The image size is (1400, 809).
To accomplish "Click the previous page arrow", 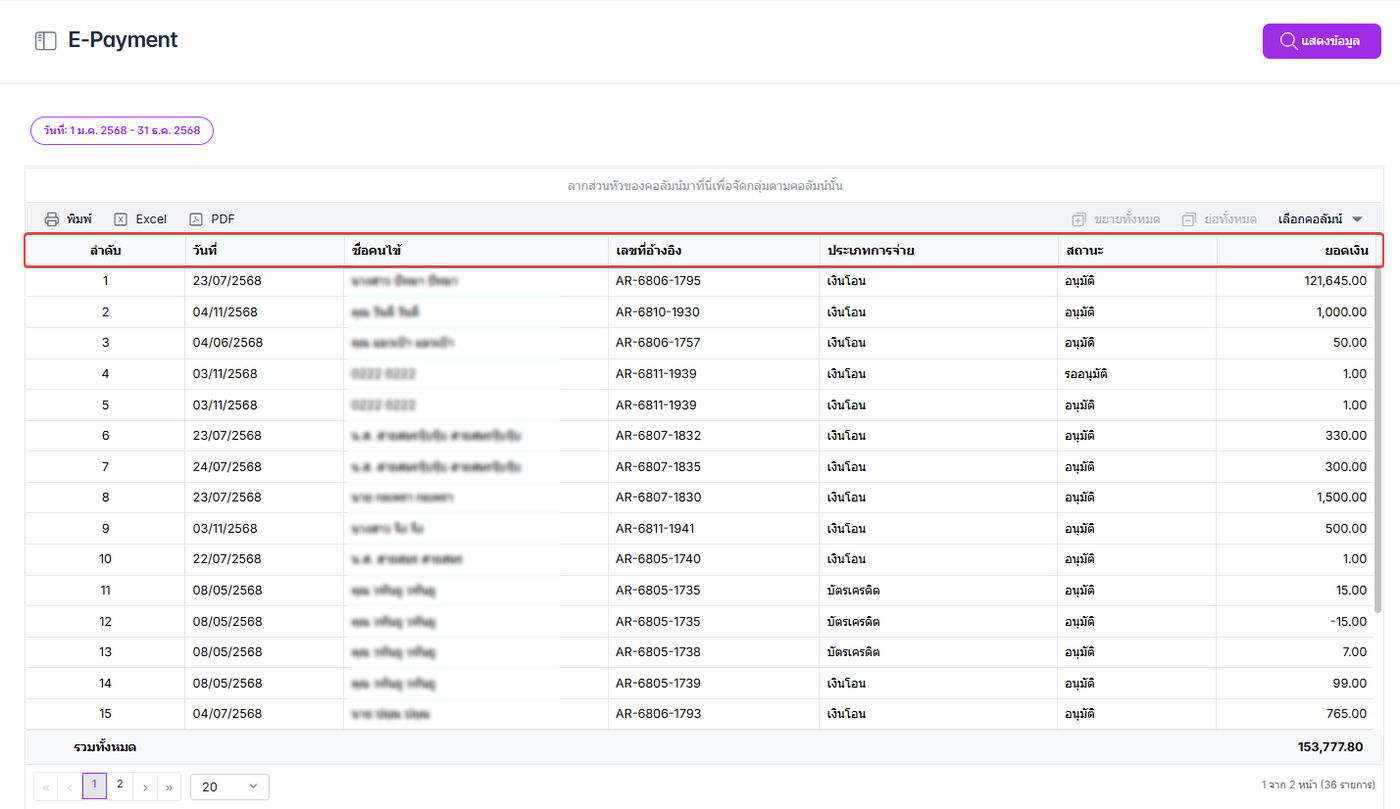I will tap(70, 787).
